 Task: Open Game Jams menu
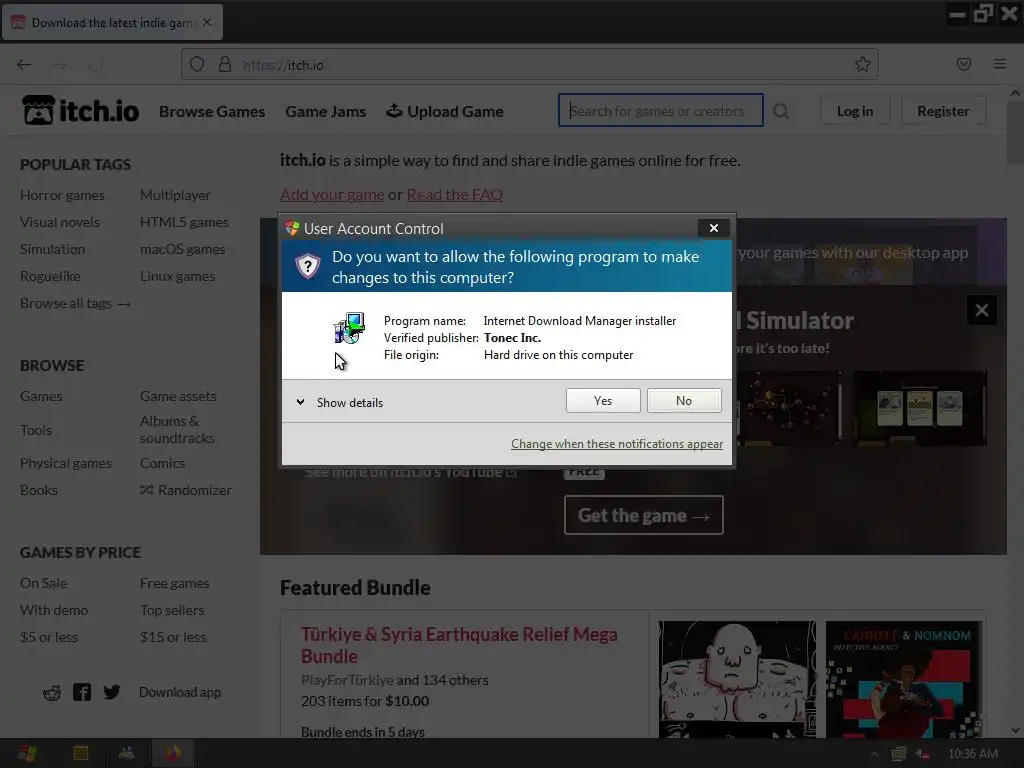coord(326,112)
